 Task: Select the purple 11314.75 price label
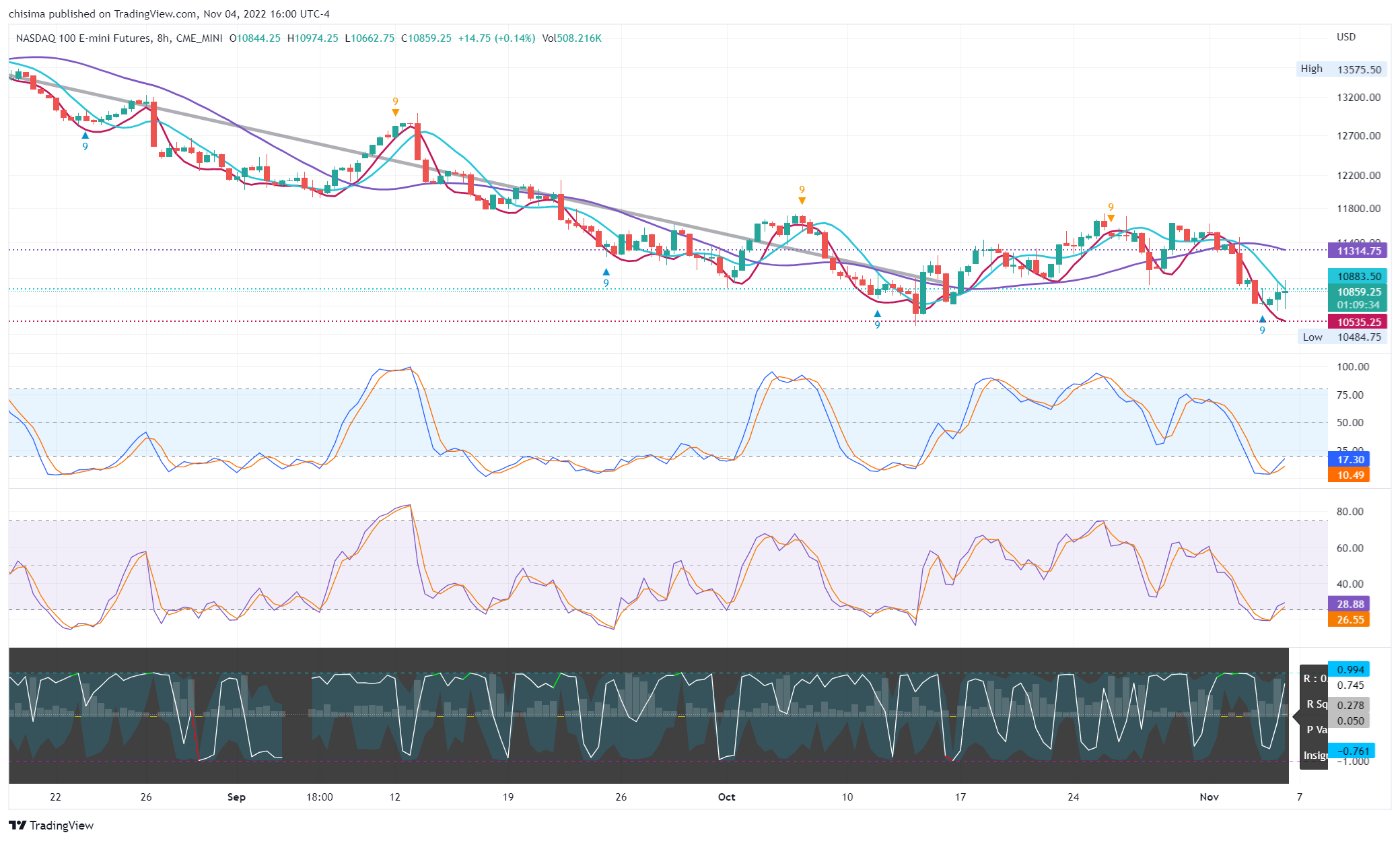point(1357,250)
